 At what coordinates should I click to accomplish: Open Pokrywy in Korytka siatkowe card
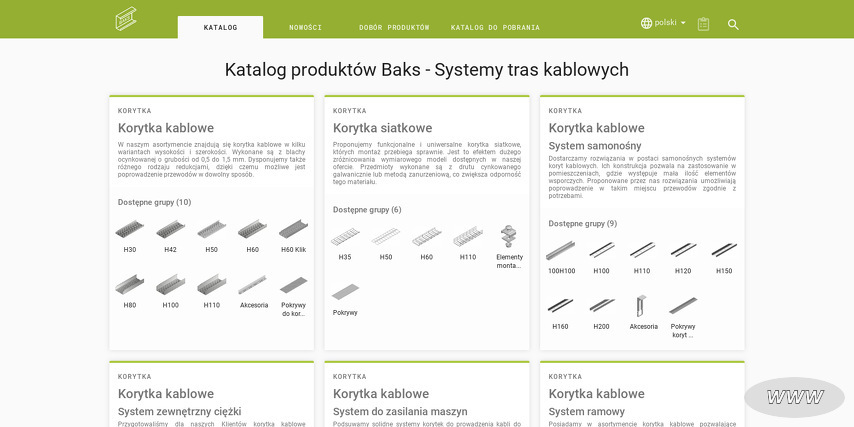coord(345,300)
